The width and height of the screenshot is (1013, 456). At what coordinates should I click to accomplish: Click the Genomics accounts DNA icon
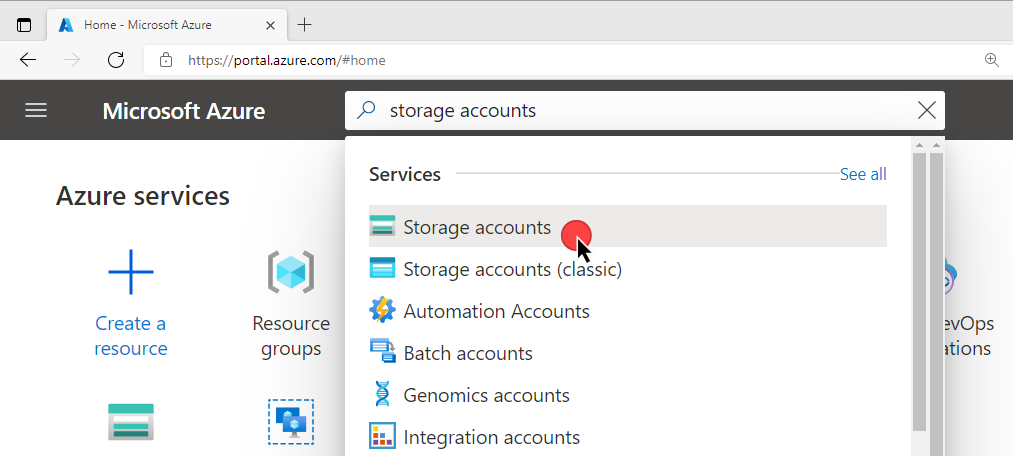pyautogui.click(x=382, y=395)
